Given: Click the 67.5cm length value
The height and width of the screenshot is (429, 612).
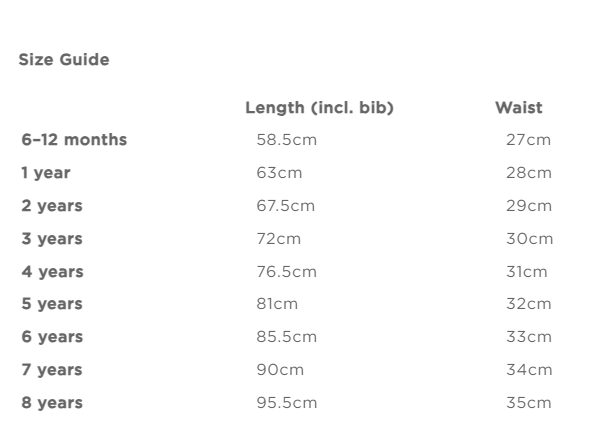Looking at the screenshot, I should pyautogui.click(x=285, y=206).
